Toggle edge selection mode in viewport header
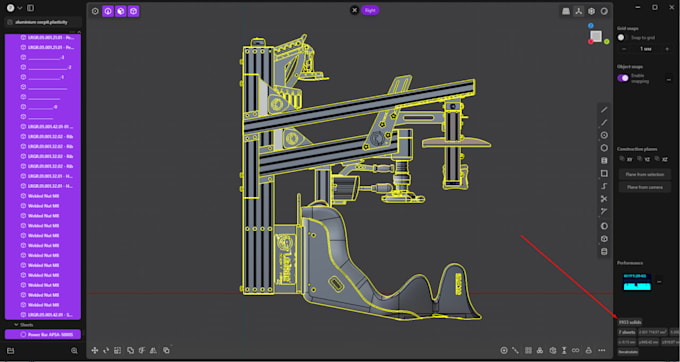Viewport: 680px width, 362px height. coord(108,11)
